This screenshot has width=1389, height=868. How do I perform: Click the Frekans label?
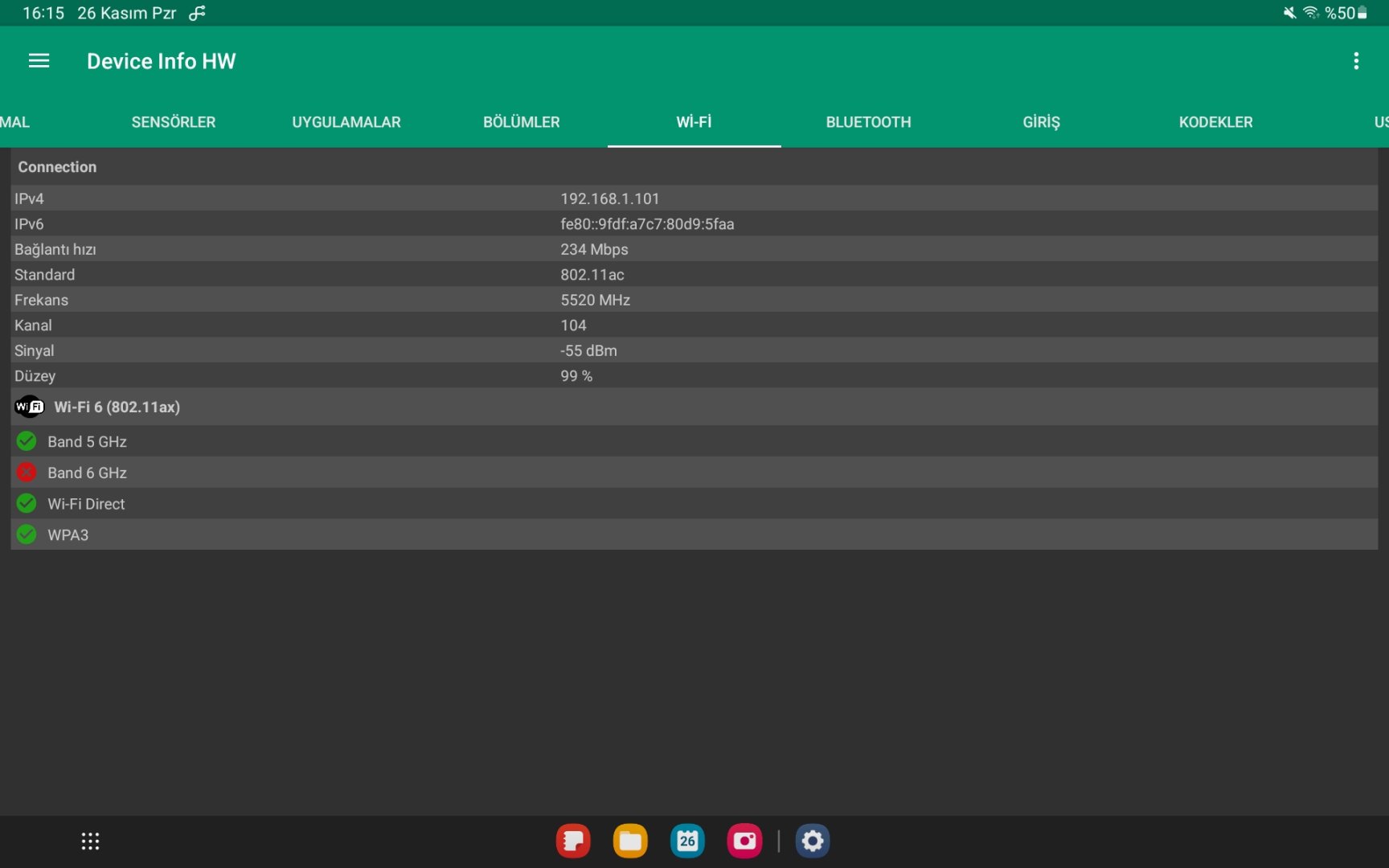41,300
